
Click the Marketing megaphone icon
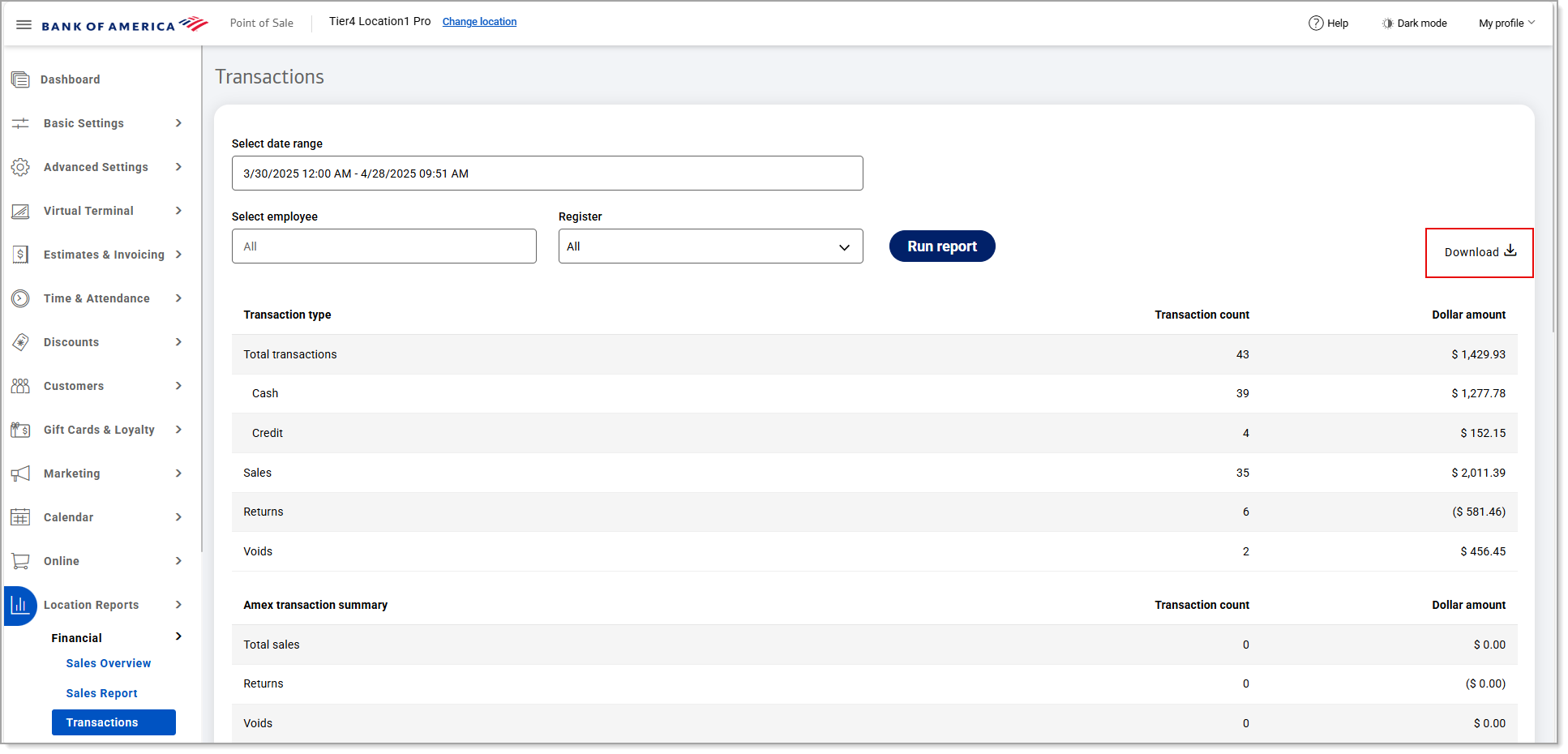[20, 473]
